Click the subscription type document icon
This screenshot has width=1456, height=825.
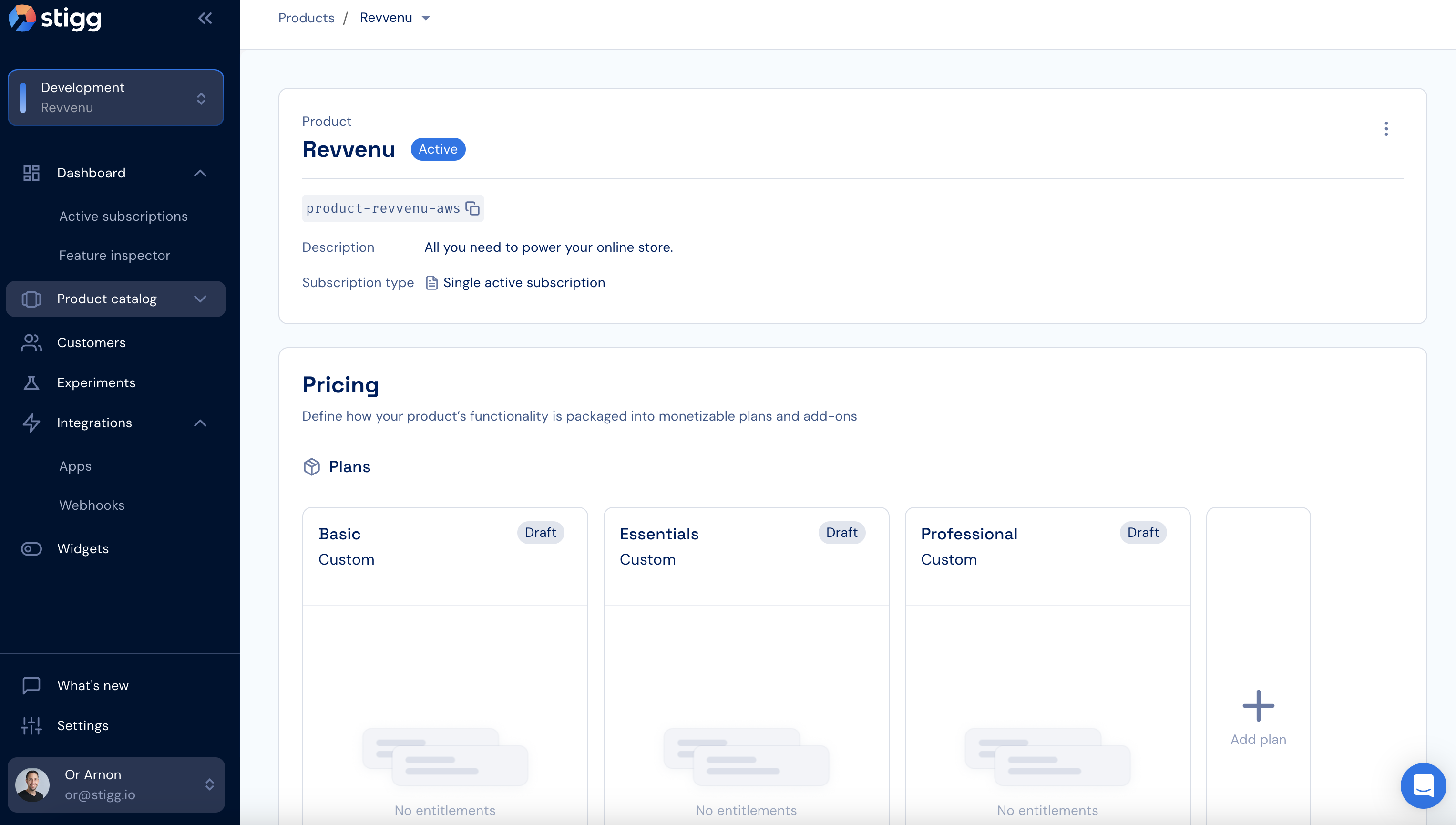click(x=431, y=283)
